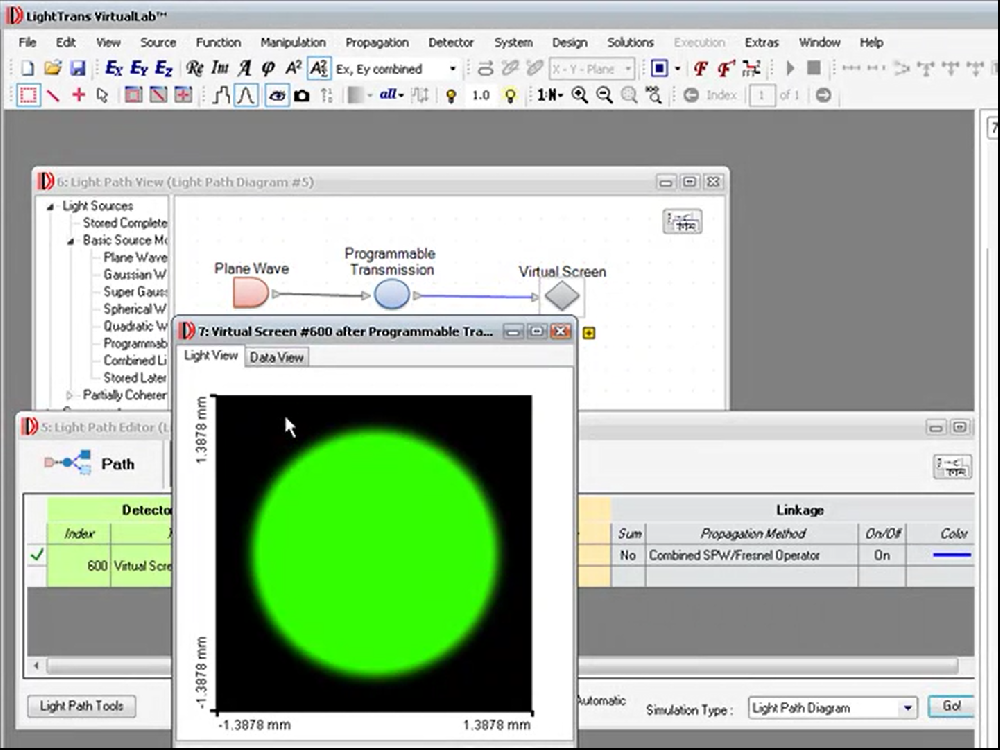Click the Light Path Tools button
1000x750 pixels.
(x=82, y=706)
